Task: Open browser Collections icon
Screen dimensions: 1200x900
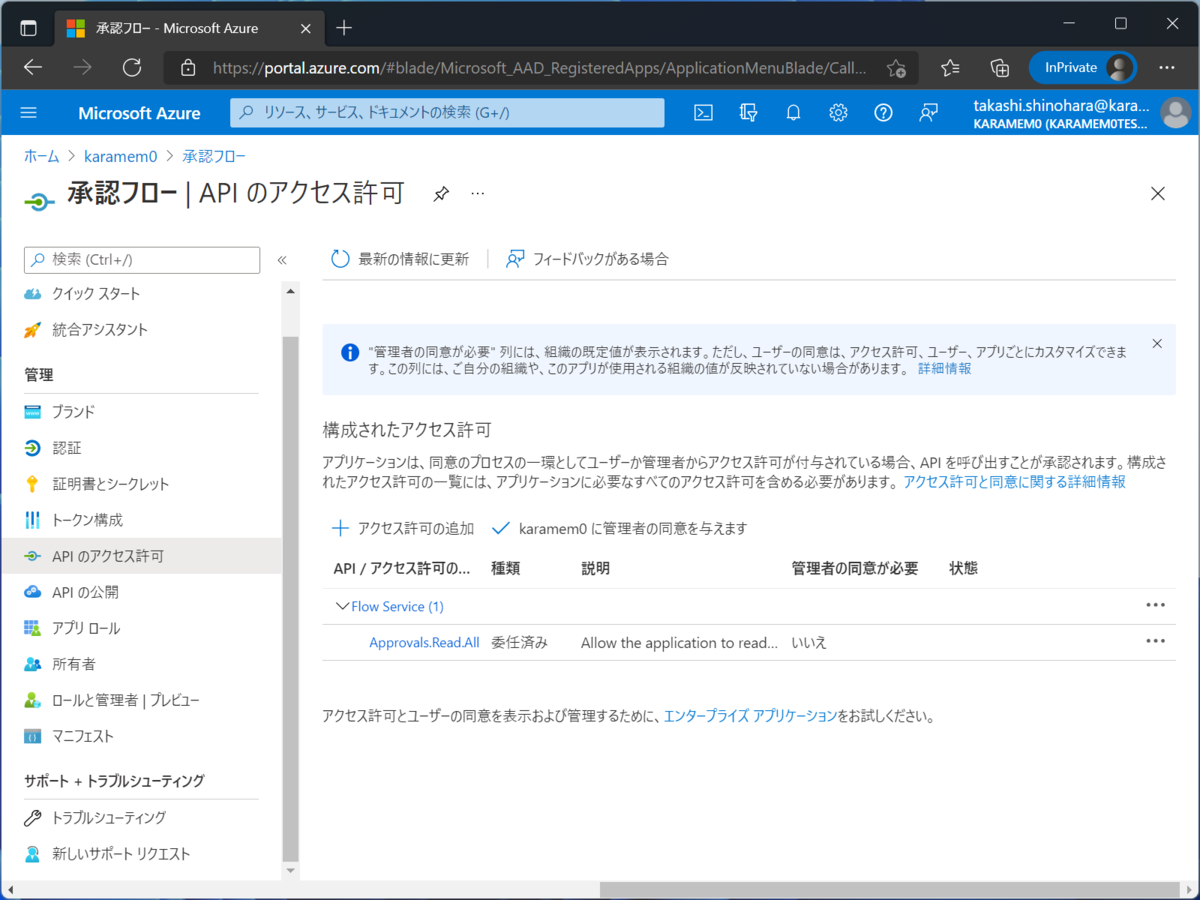Action: pos(1000,67)
